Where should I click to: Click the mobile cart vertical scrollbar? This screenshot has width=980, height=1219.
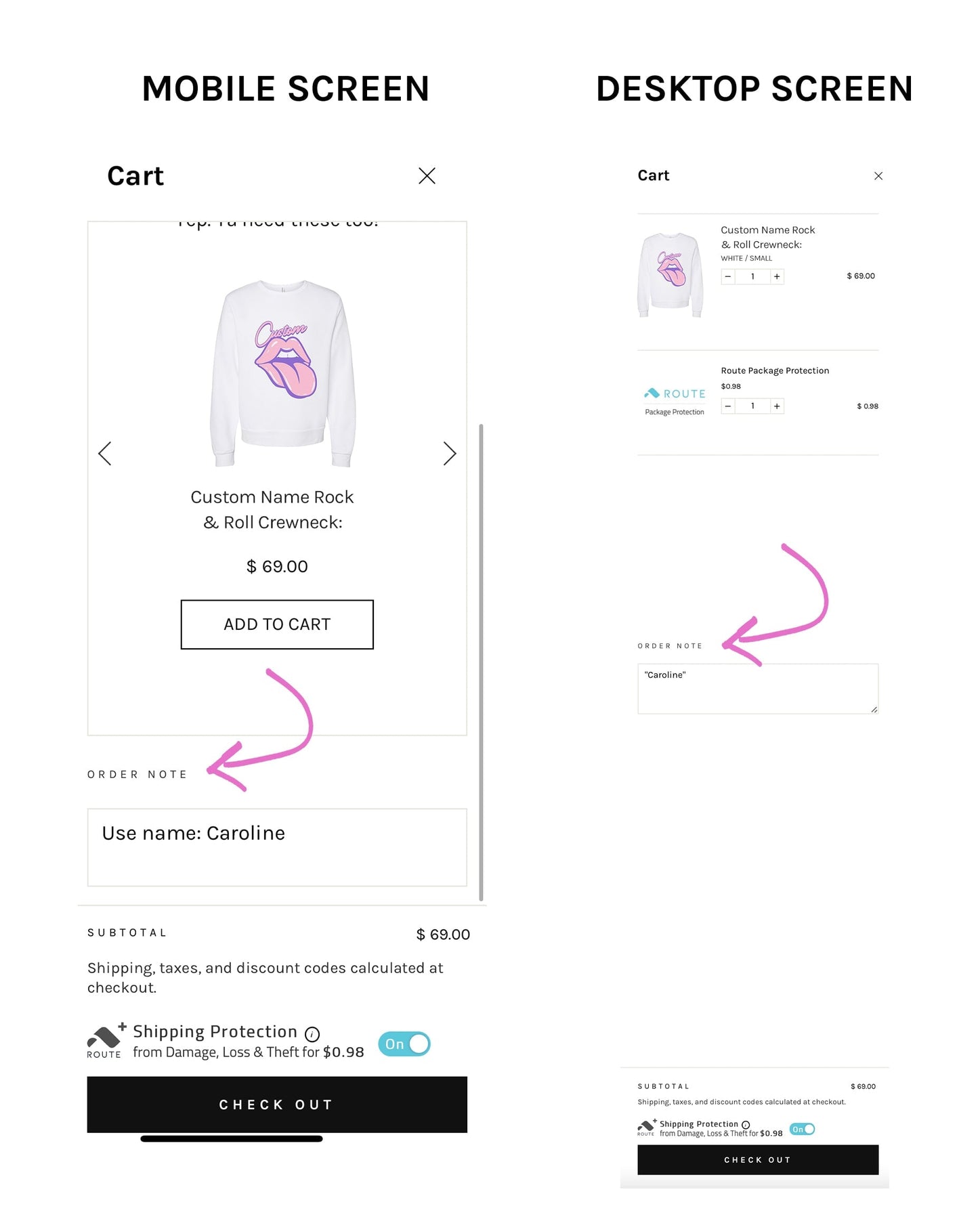pyautogui.click(x=481, y=662)
